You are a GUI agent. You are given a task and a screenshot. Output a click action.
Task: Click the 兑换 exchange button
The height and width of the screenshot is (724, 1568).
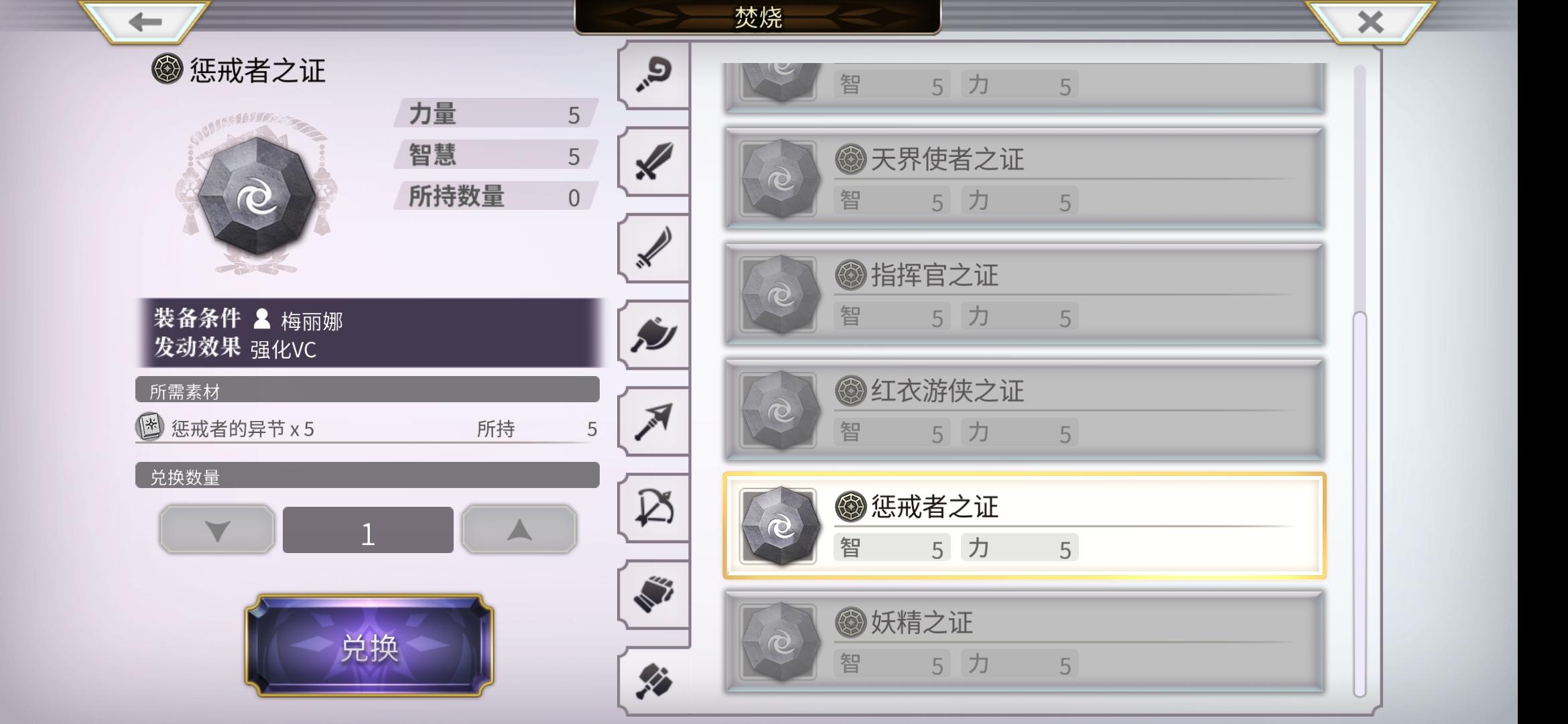coord(369,646)
